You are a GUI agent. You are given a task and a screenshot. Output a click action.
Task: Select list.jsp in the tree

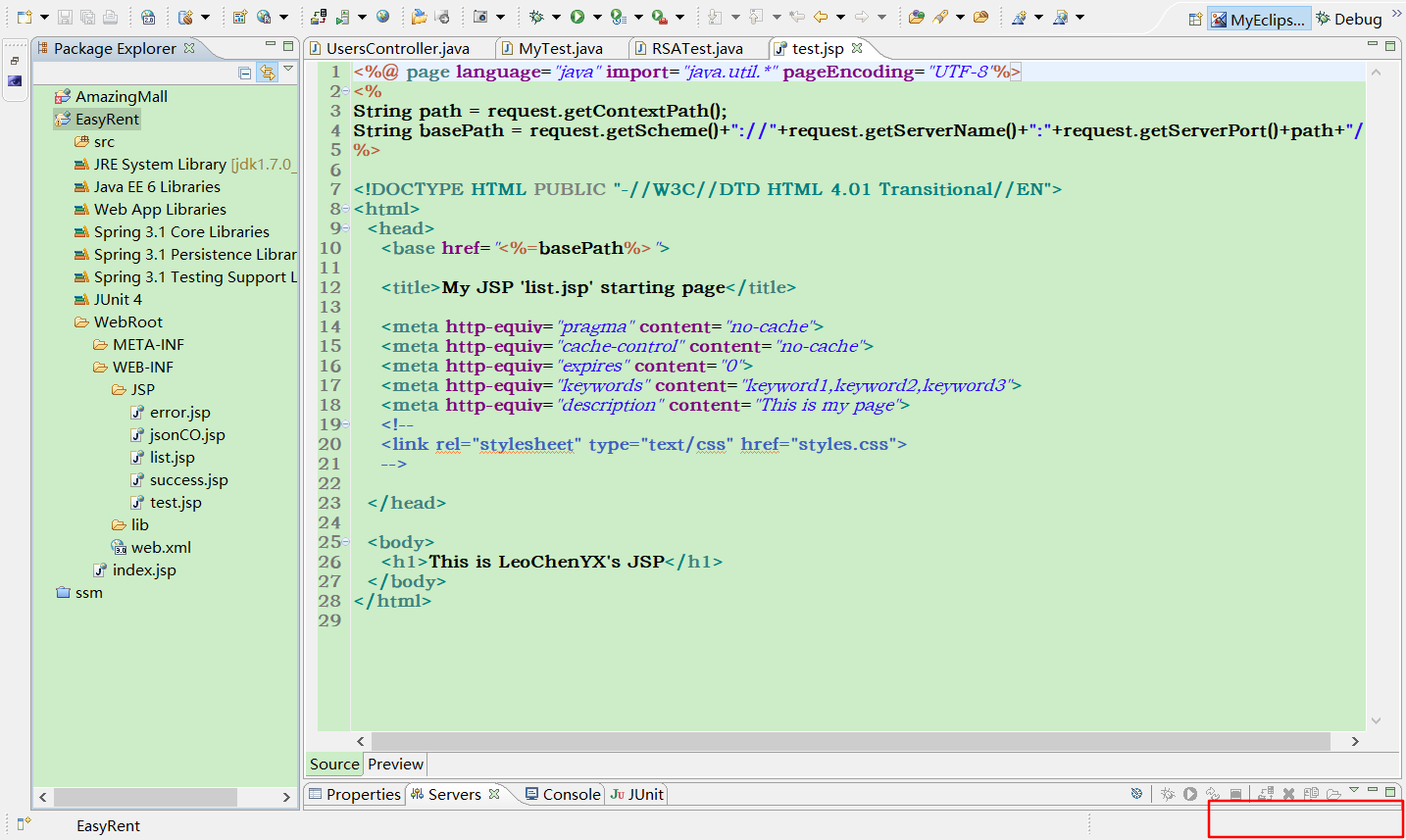[x=163, y=457]
